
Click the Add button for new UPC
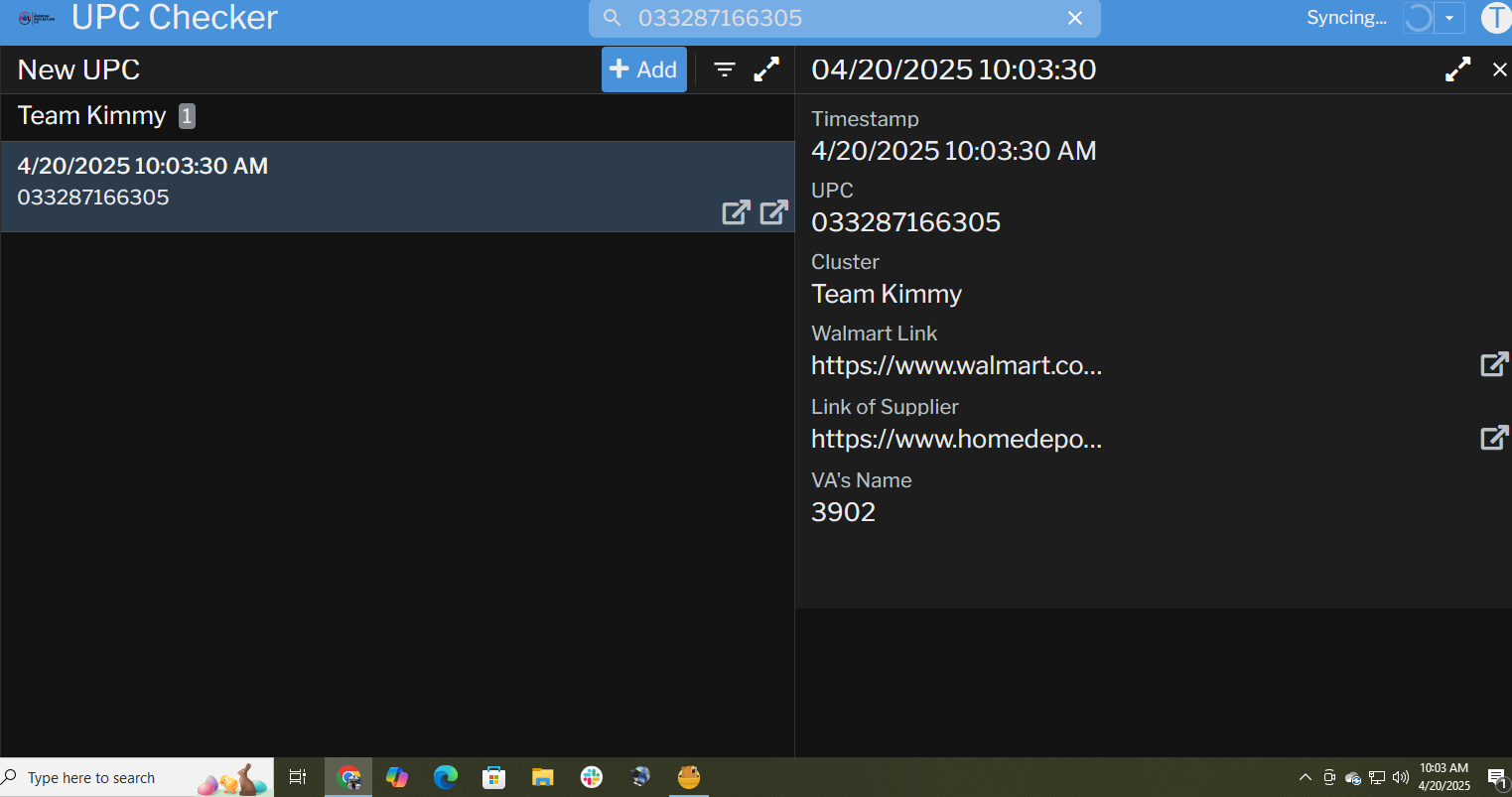pyautogui.click(x=643, y=69)
